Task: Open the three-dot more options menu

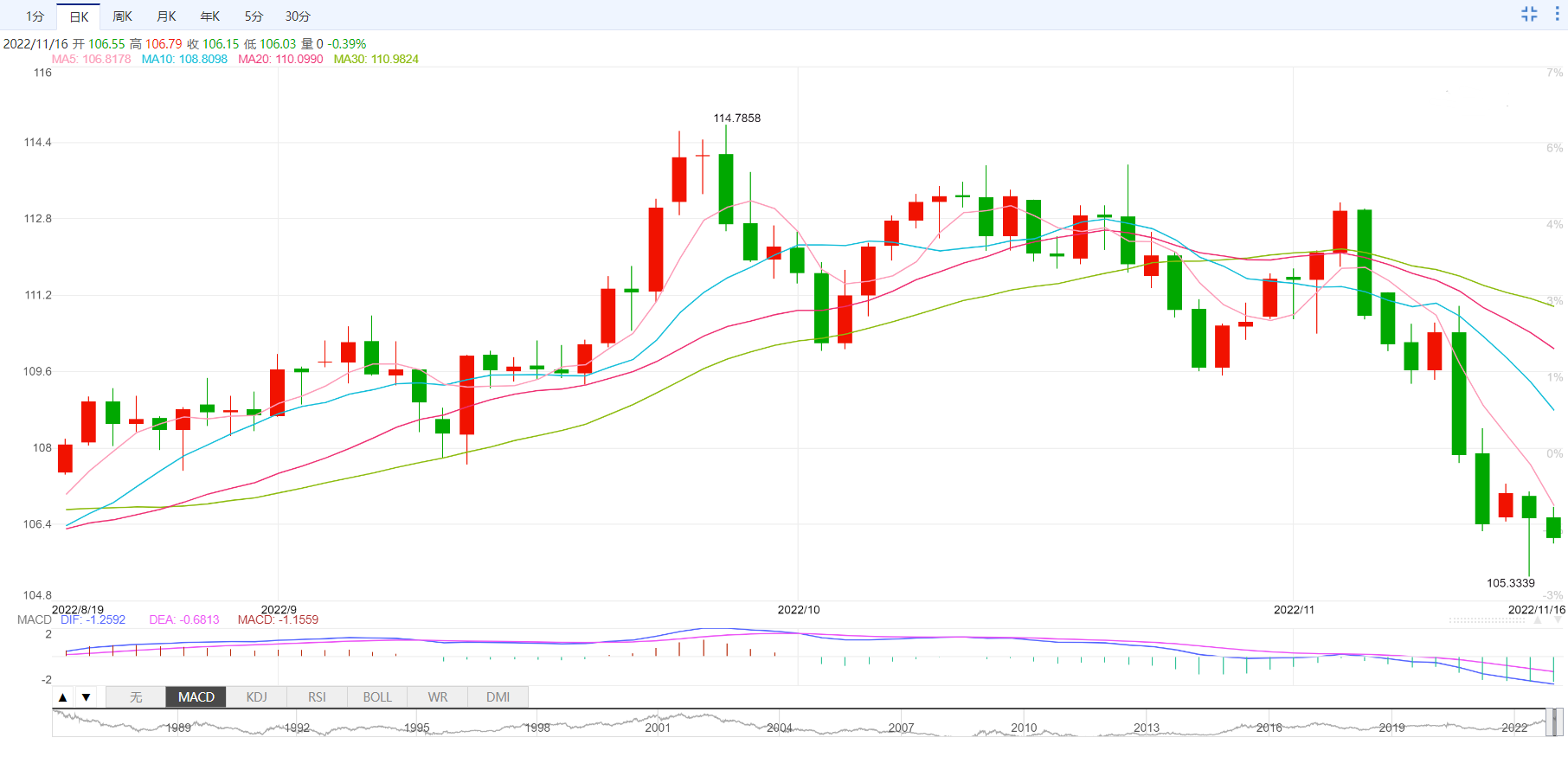Action: pyautogui.click(x=1557, y=14)
